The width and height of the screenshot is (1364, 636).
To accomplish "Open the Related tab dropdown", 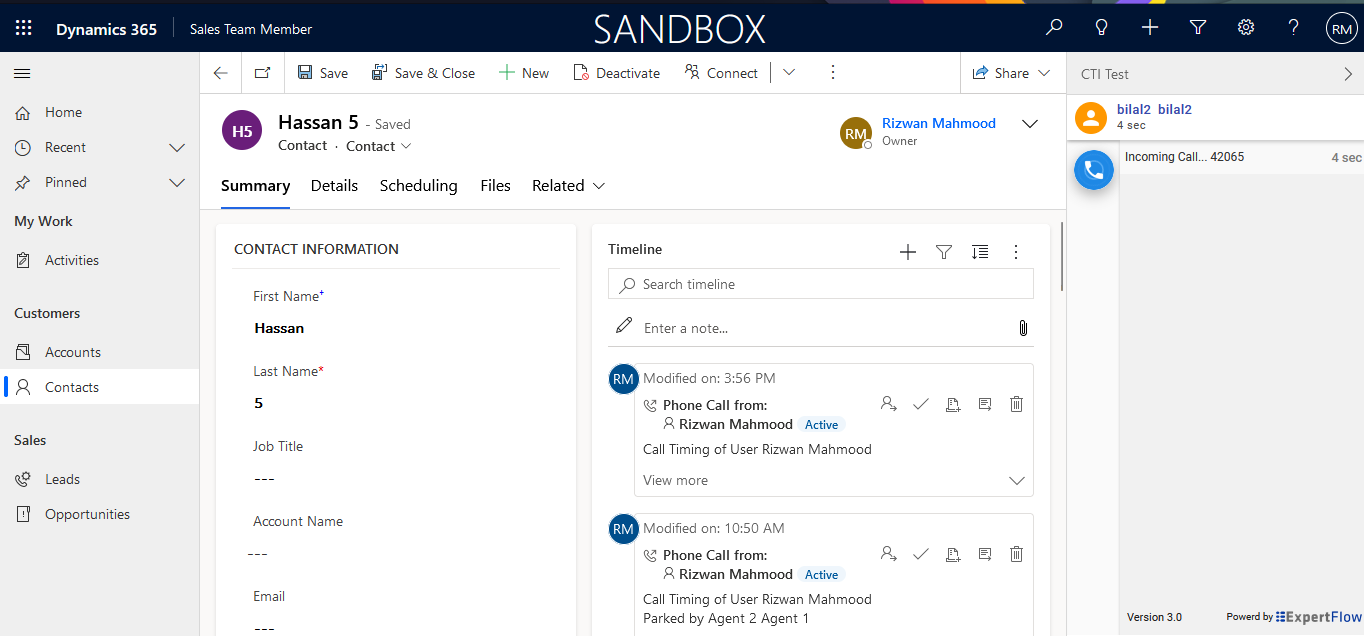I will click(568, 186).
